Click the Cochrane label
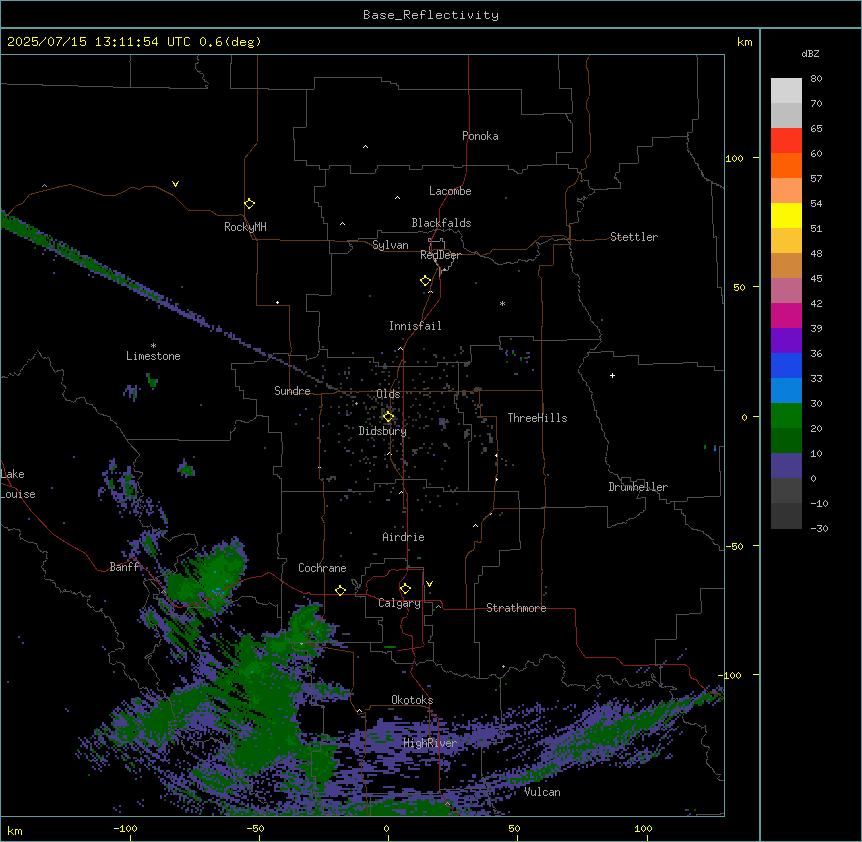862x842 pixels. click(x=322, y=568)
